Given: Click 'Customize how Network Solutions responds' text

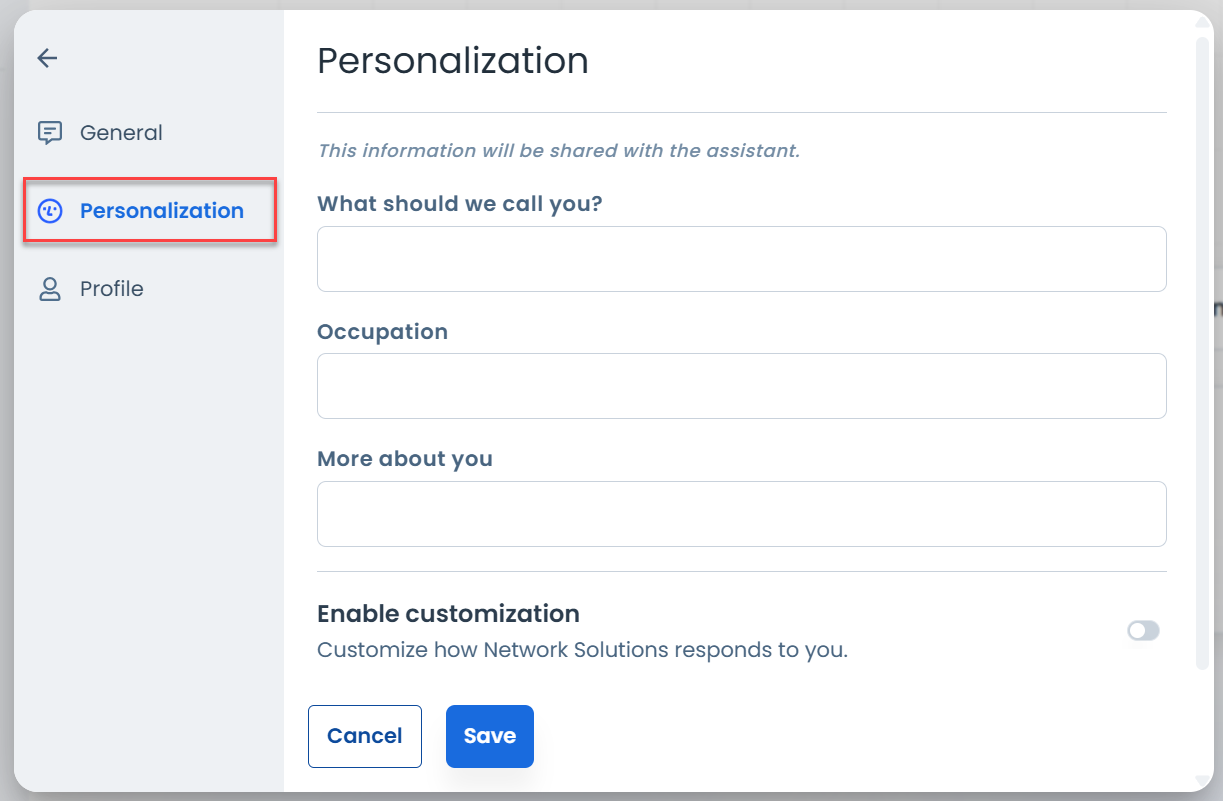Looking at the screenshot, I should [582, 650].
